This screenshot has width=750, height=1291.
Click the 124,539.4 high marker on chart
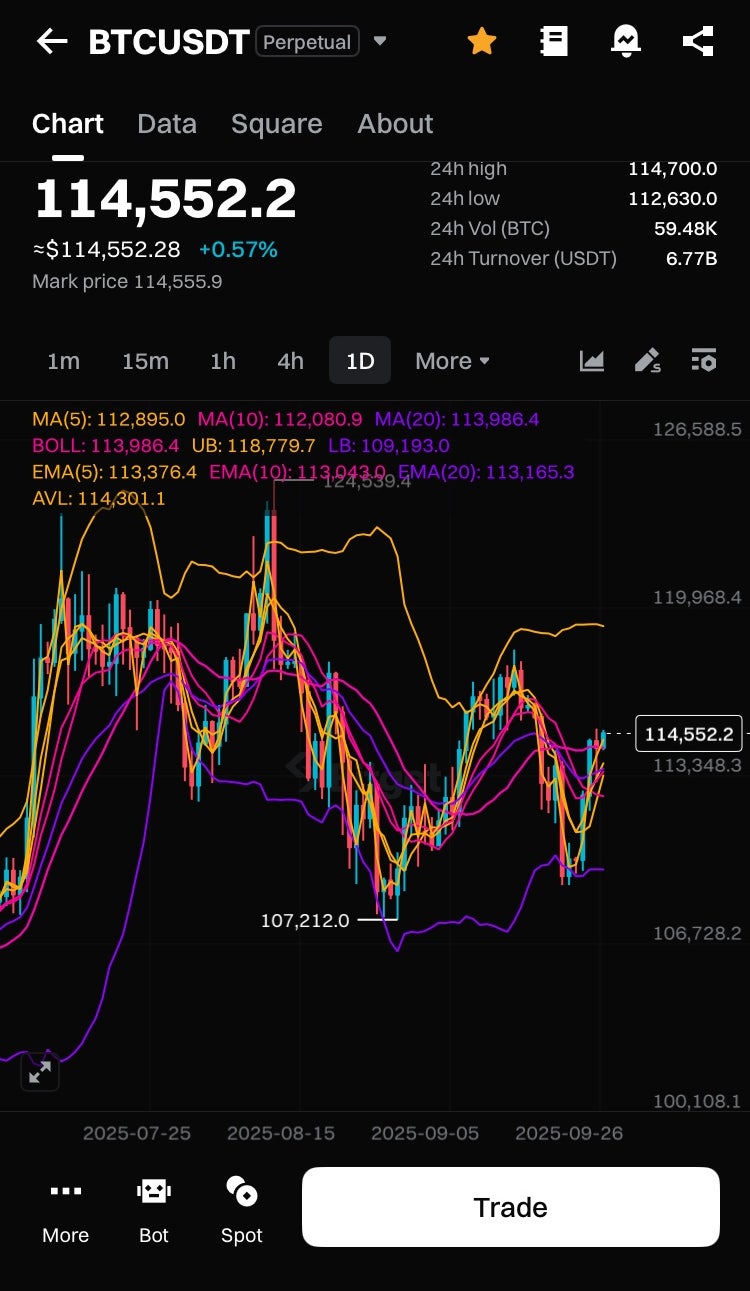point(366,482)
